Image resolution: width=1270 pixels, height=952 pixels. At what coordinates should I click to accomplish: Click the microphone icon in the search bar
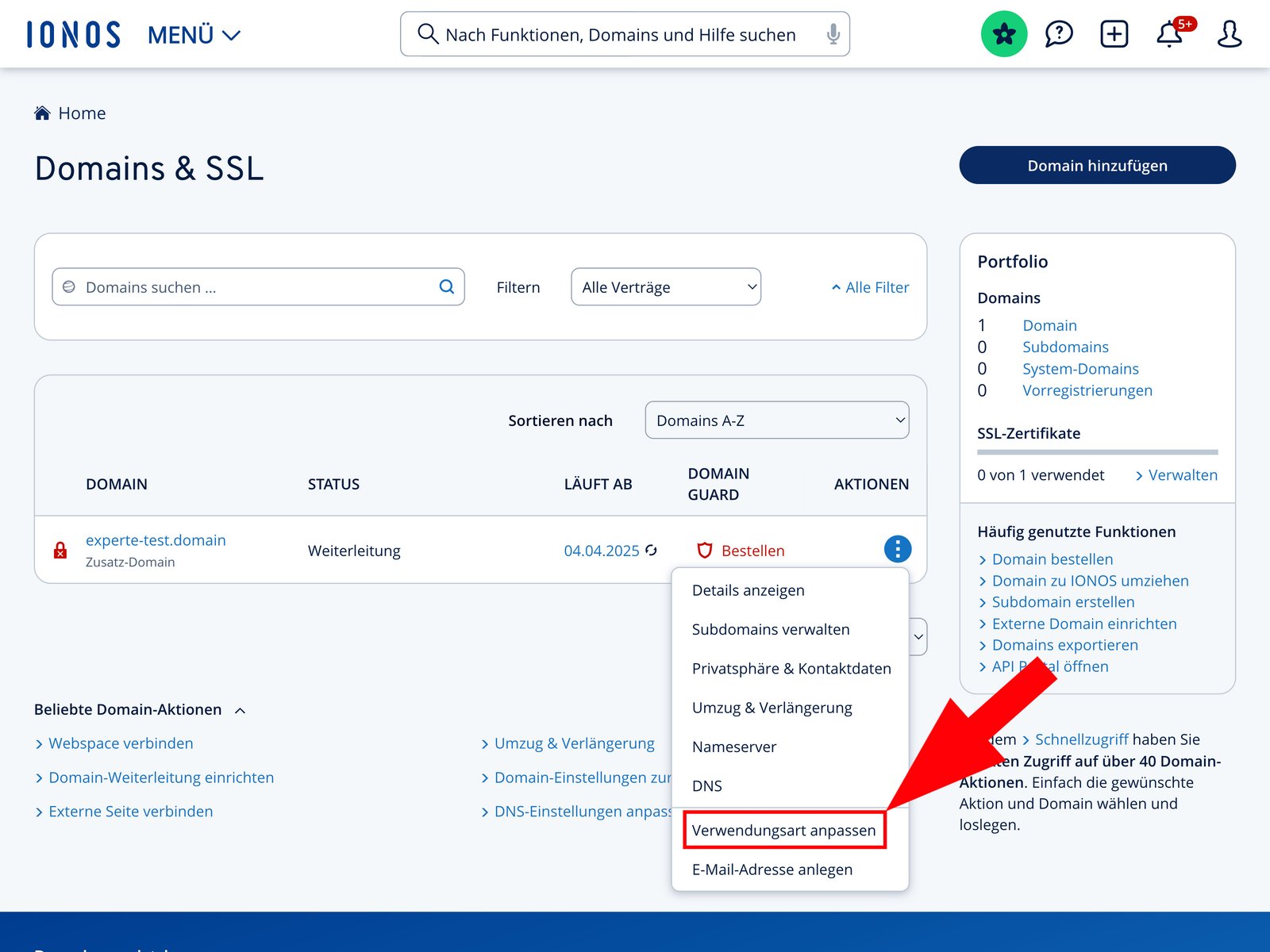pyautogui.click(x=833, y=33)
